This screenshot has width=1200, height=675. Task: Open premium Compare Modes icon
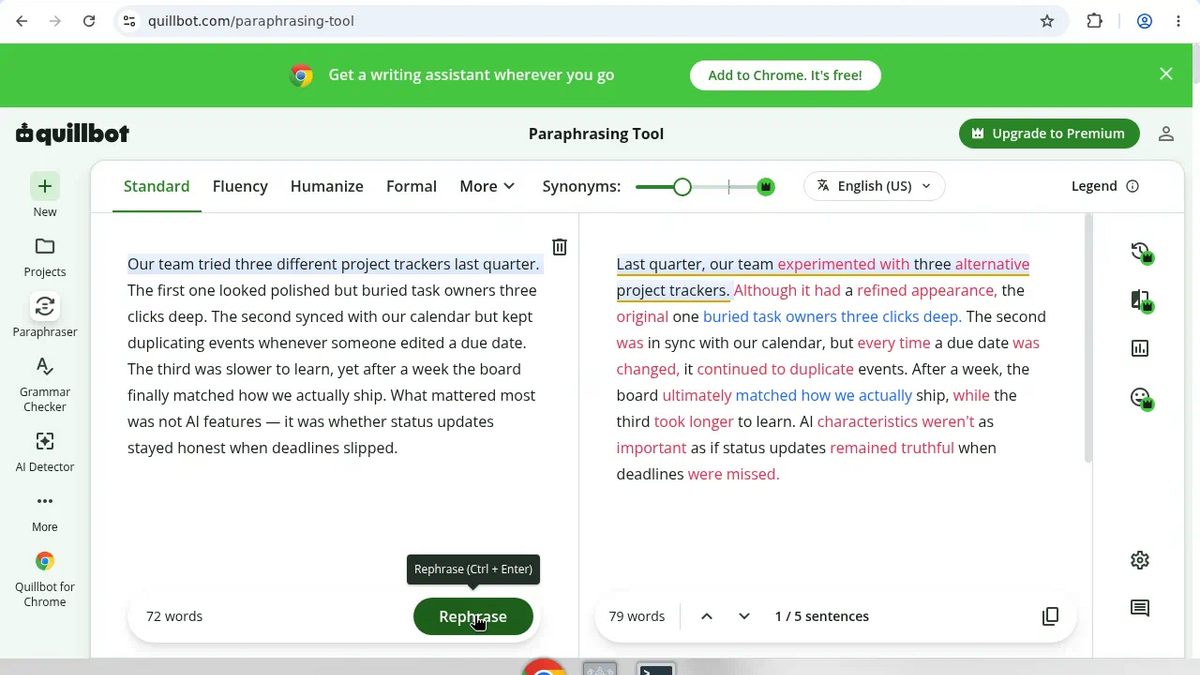1140,301
